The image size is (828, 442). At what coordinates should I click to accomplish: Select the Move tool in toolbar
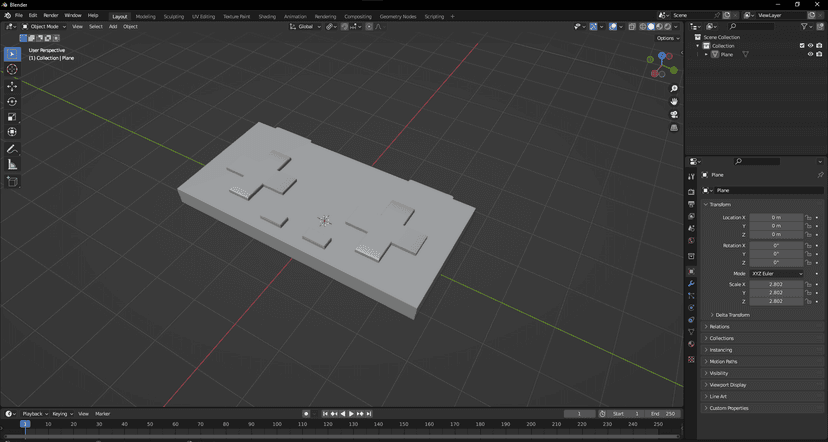click(12, 86)
